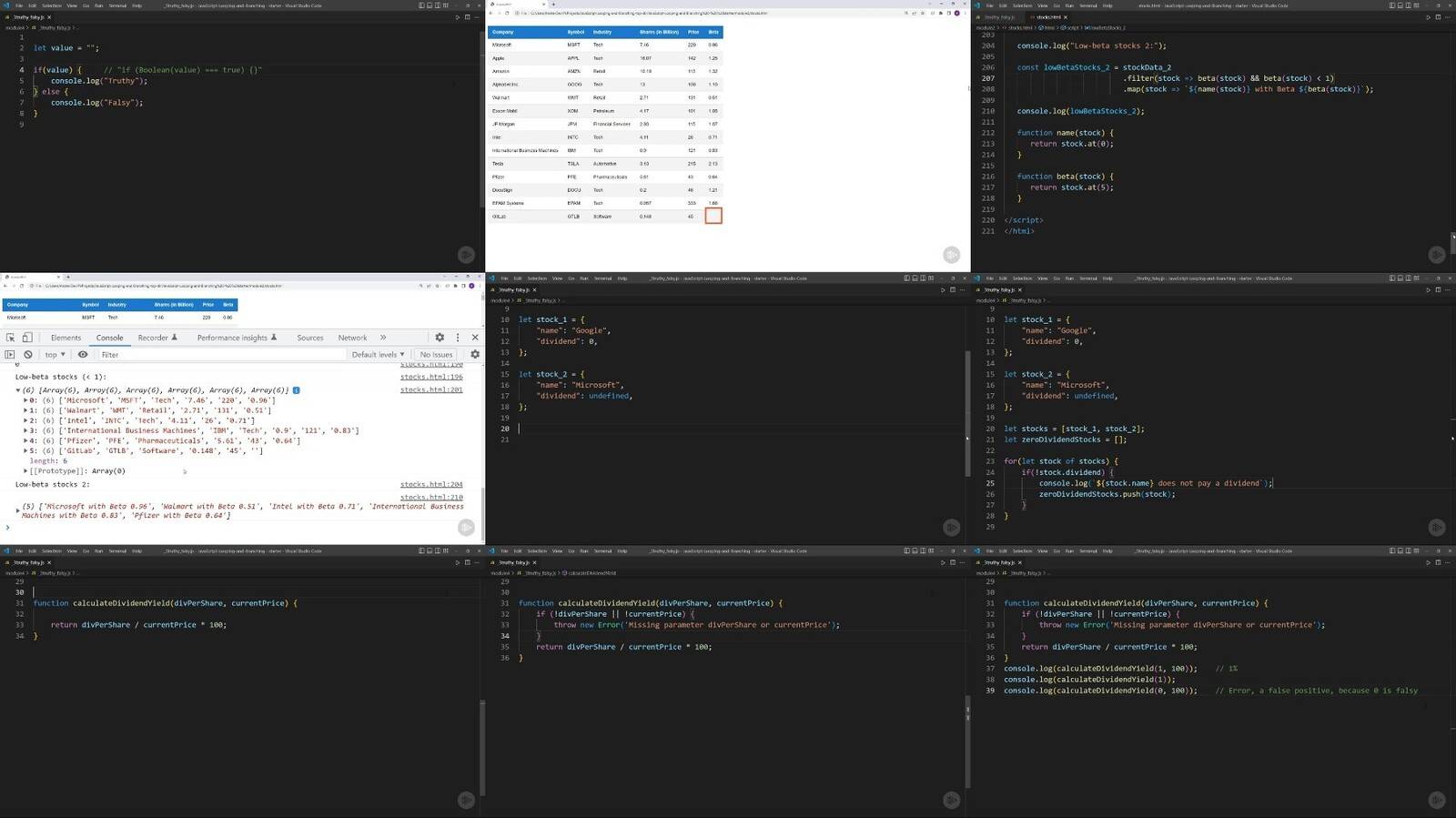Open source link stocks.html:201
The image size is (1456, 818).
[x=431, y=389]
